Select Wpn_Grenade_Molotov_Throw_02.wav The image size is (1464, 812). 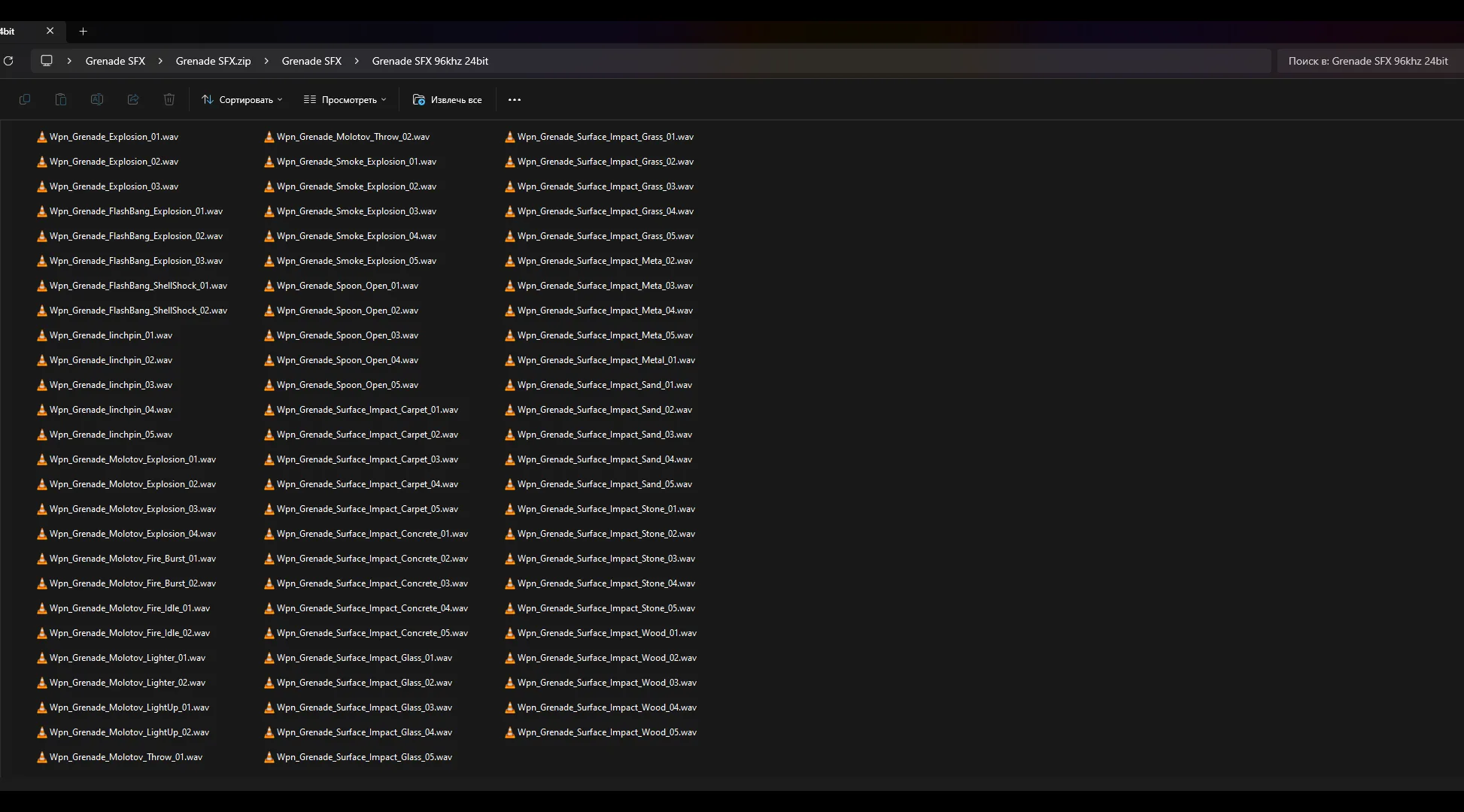click(x=352, y=137)
